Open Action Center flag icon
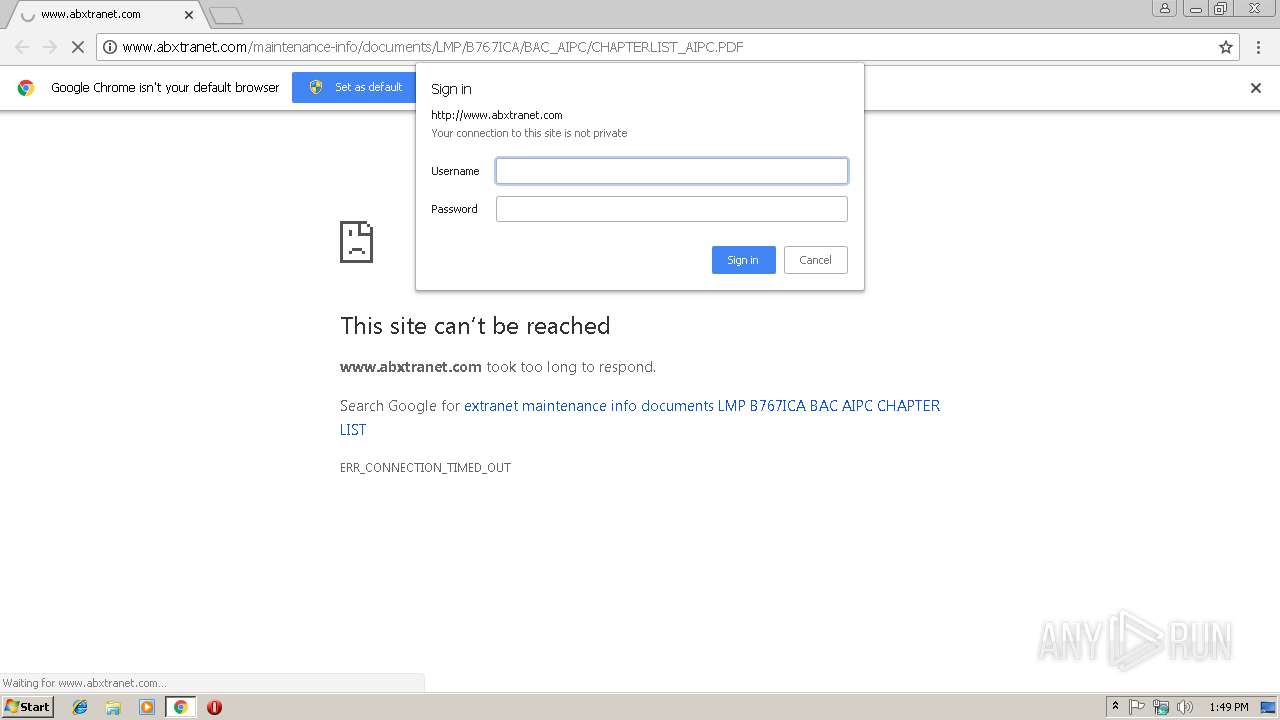 pyautogui.click(x=1137, y=707)
